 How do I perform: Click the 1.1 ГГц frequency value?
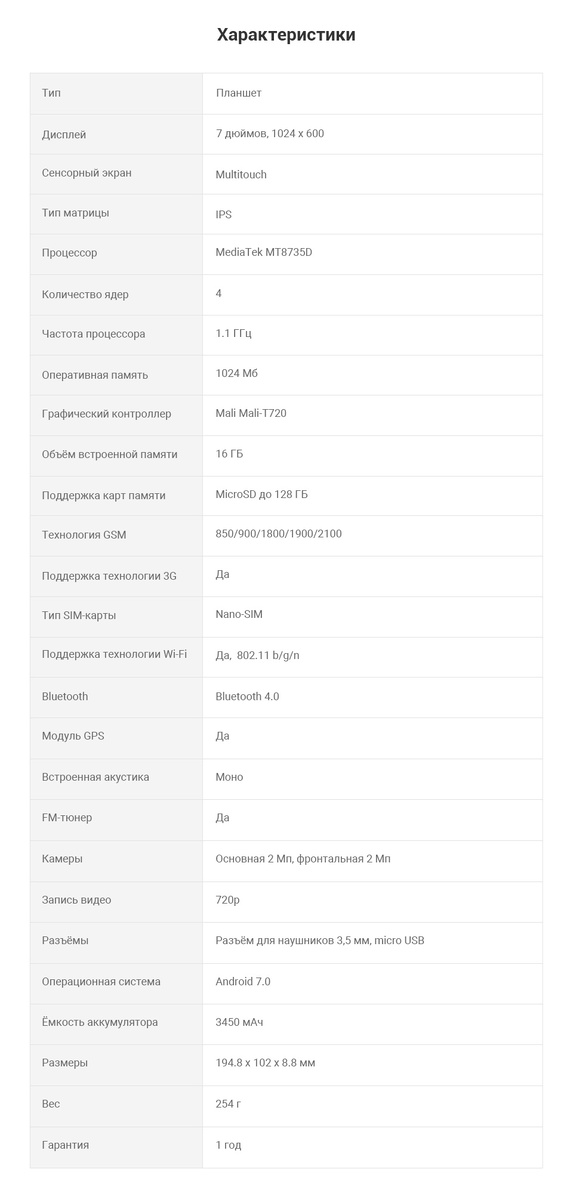pyautogui.click(x=235, y=333)
